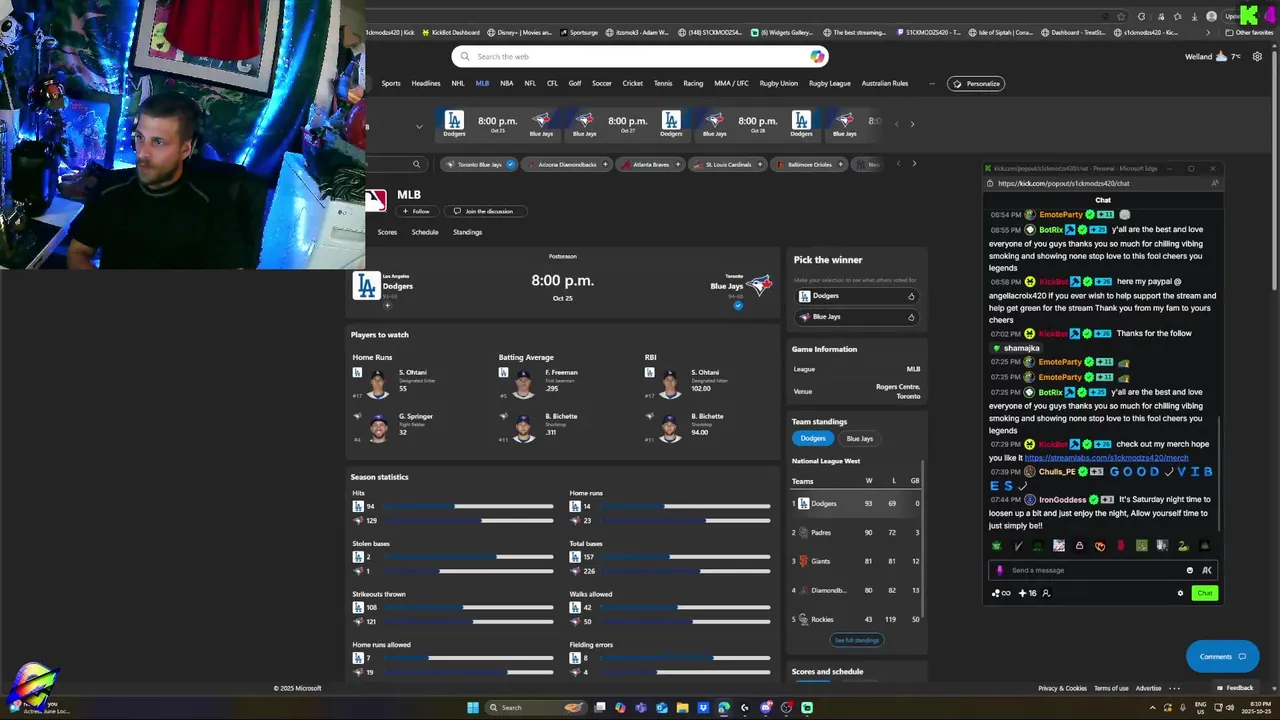Screen dimensions: 1280x720
Task: Open Discord from the taskbar
Action: [766, 708]
